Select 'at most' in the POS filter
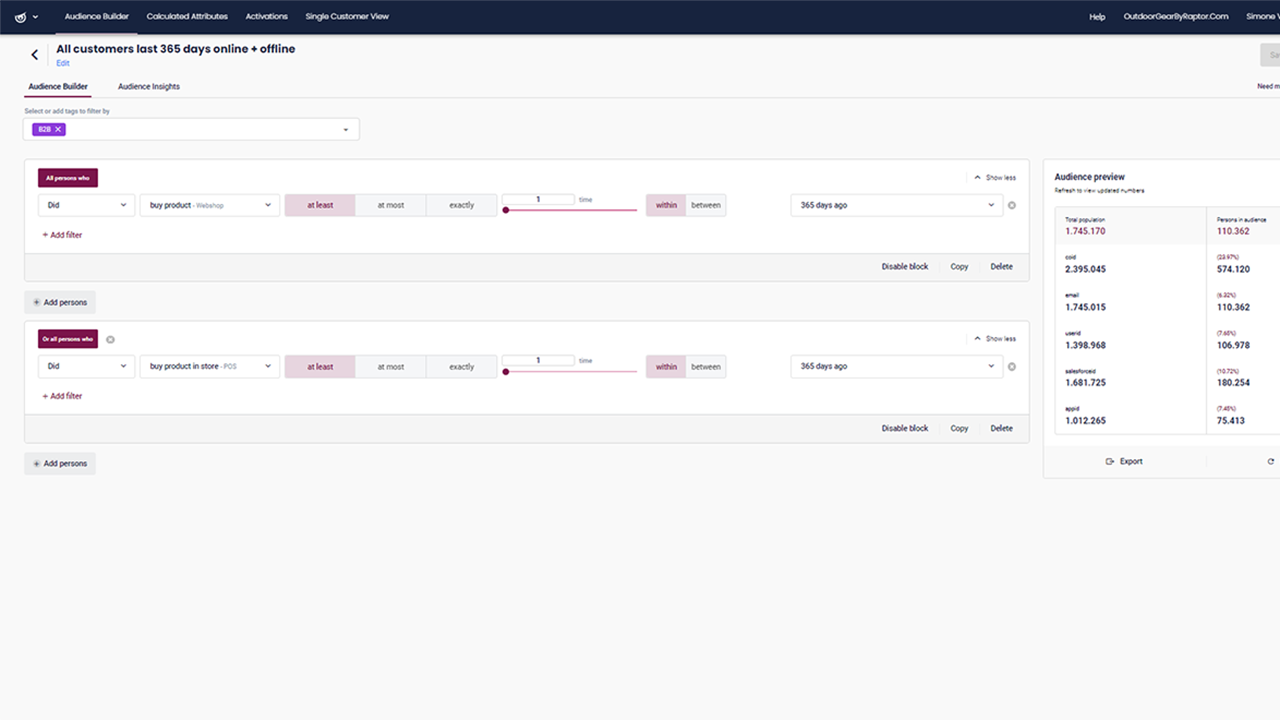The image size is (1280, 720). click(x=391, y=367)
